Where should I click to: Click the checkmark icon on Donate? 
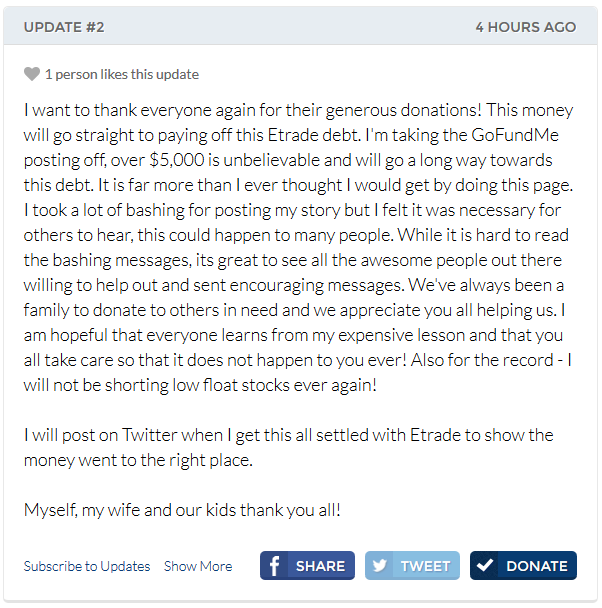click(486, 566)
